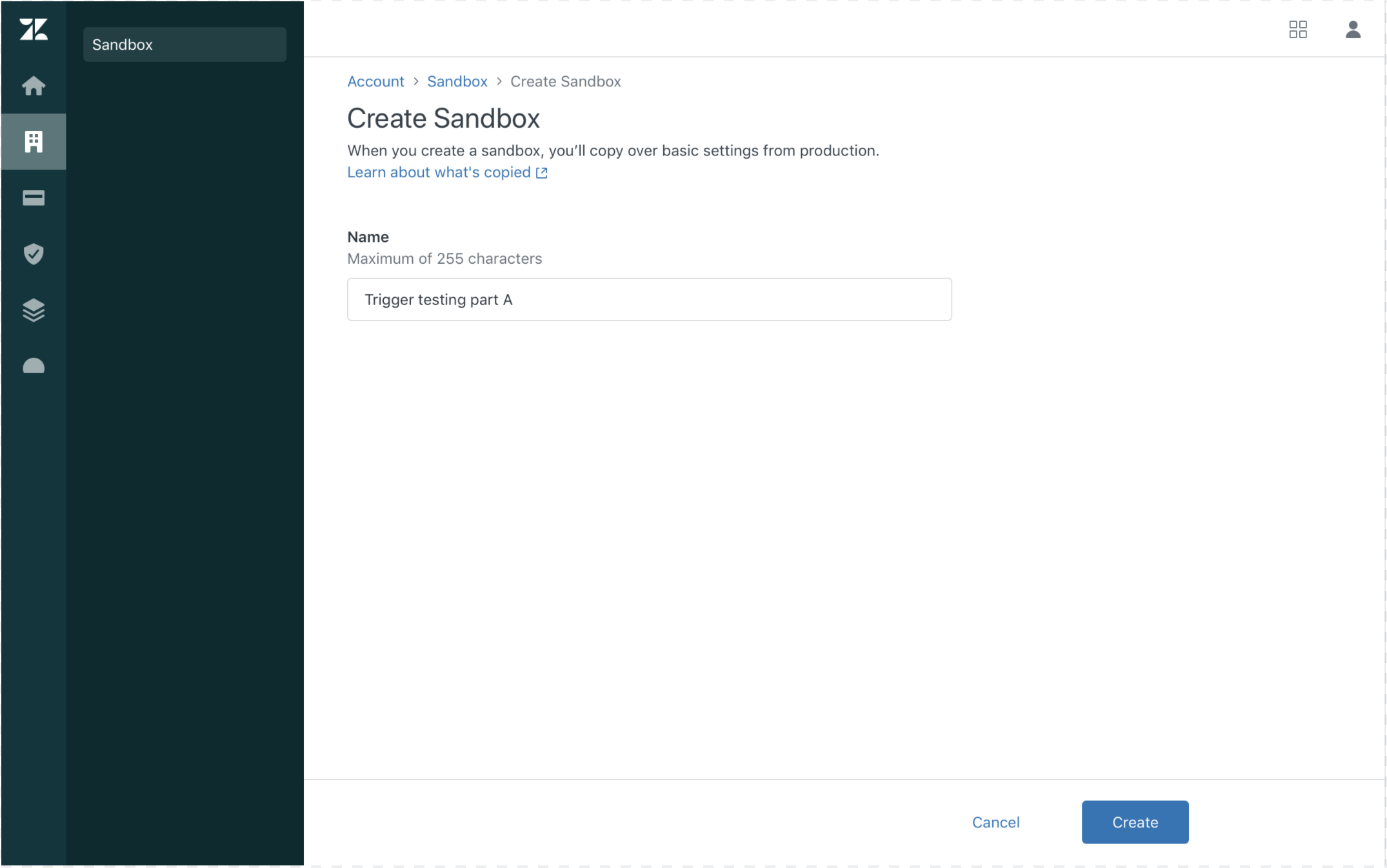1387x868 pixels.
Task: Select the Sandbox sidebar menu item
Action: coord(185,44)
